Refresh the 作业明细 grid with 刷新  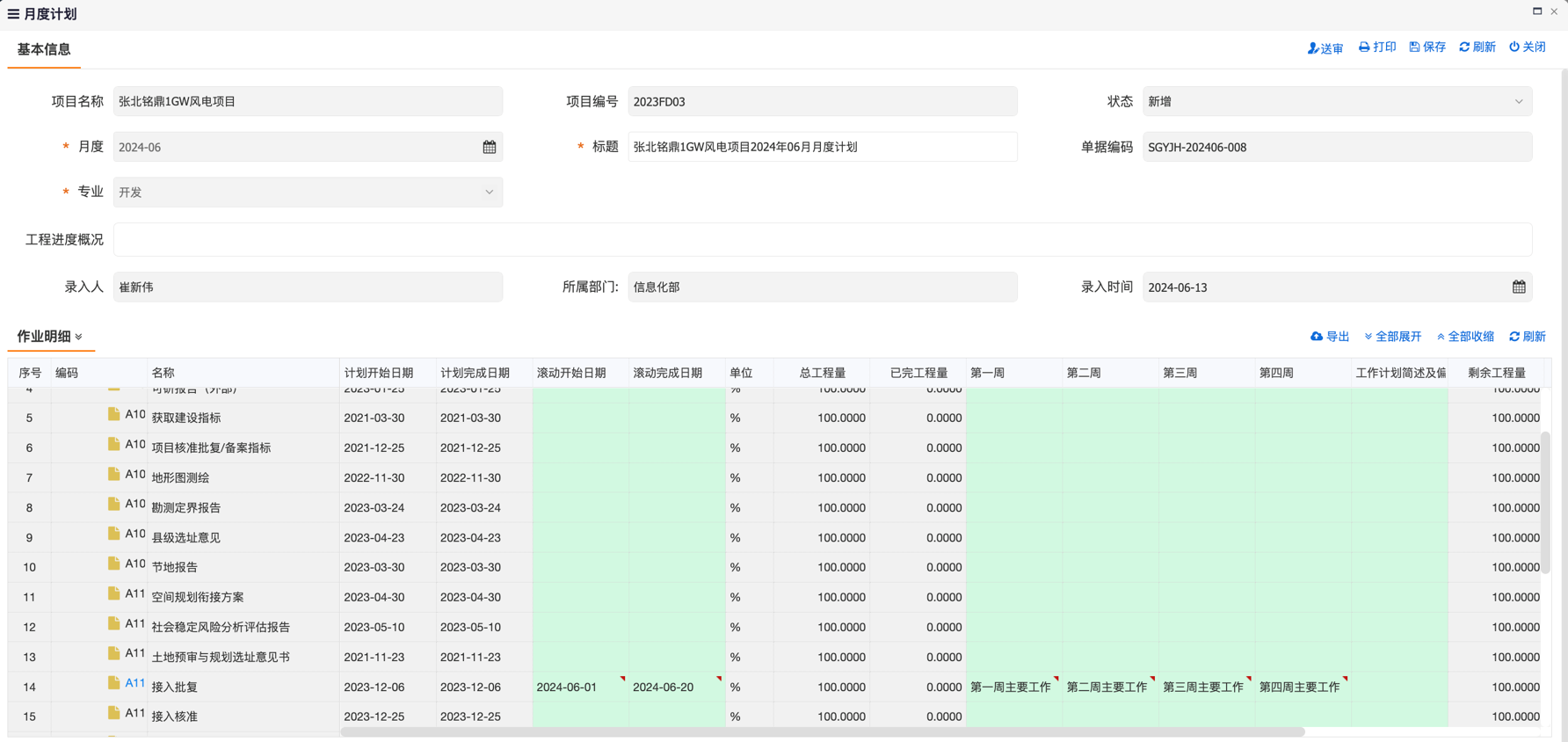1528,337
